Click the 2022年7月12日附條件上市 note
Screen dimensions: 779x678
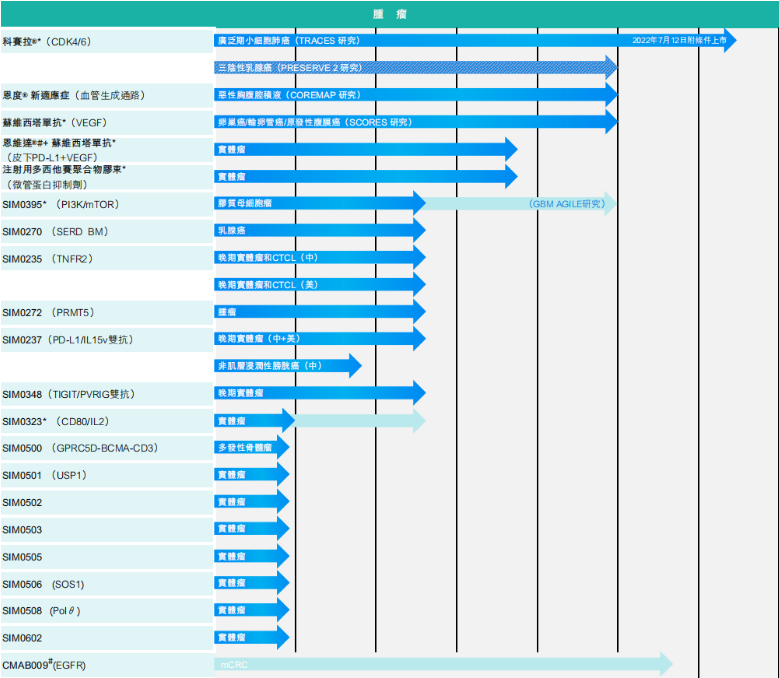pos(679,41)
